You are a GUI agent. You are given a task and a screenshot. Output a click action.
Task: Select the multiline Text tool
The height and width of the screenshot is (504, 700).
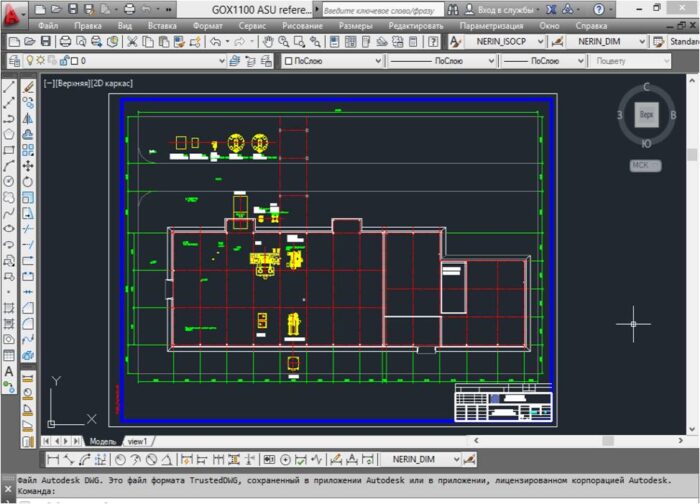[x=9, y=372]
